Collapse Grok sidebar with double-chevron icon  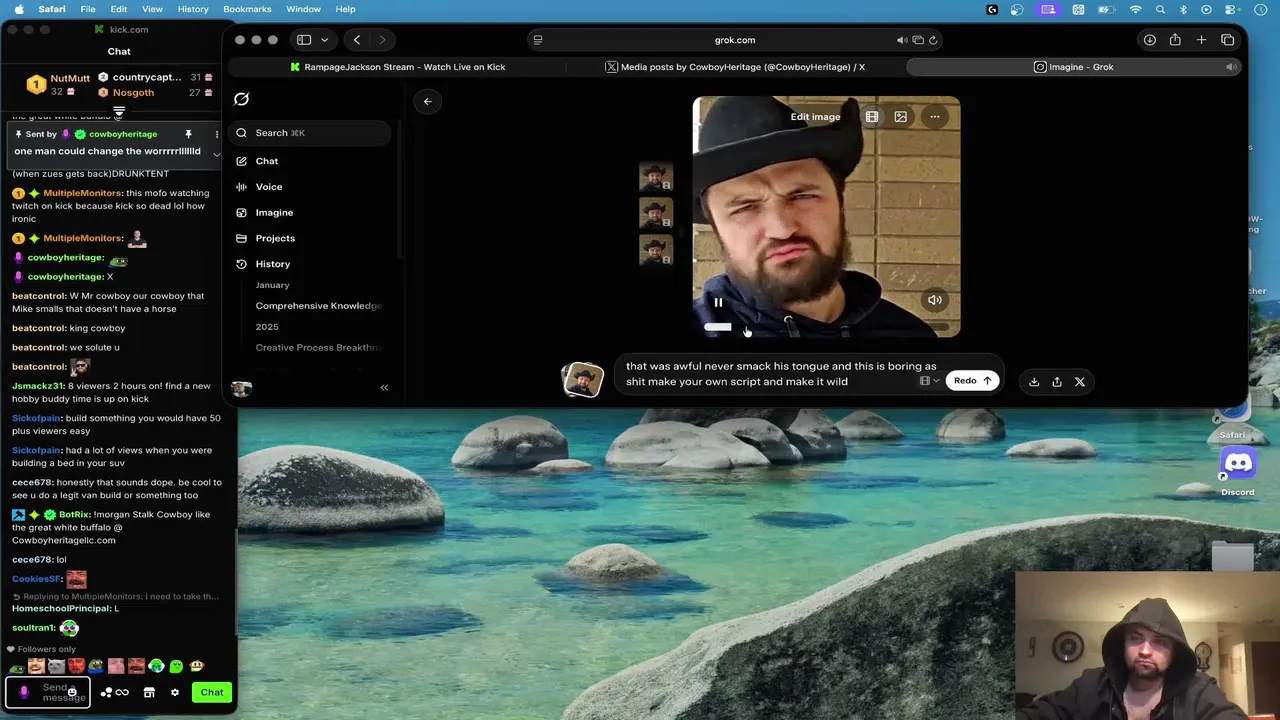tap(384, 387)
